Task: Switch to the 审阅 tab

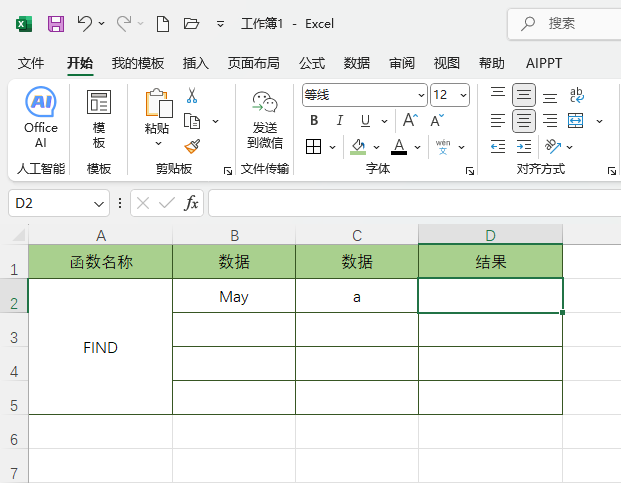Action: click(x=402, y=63)
